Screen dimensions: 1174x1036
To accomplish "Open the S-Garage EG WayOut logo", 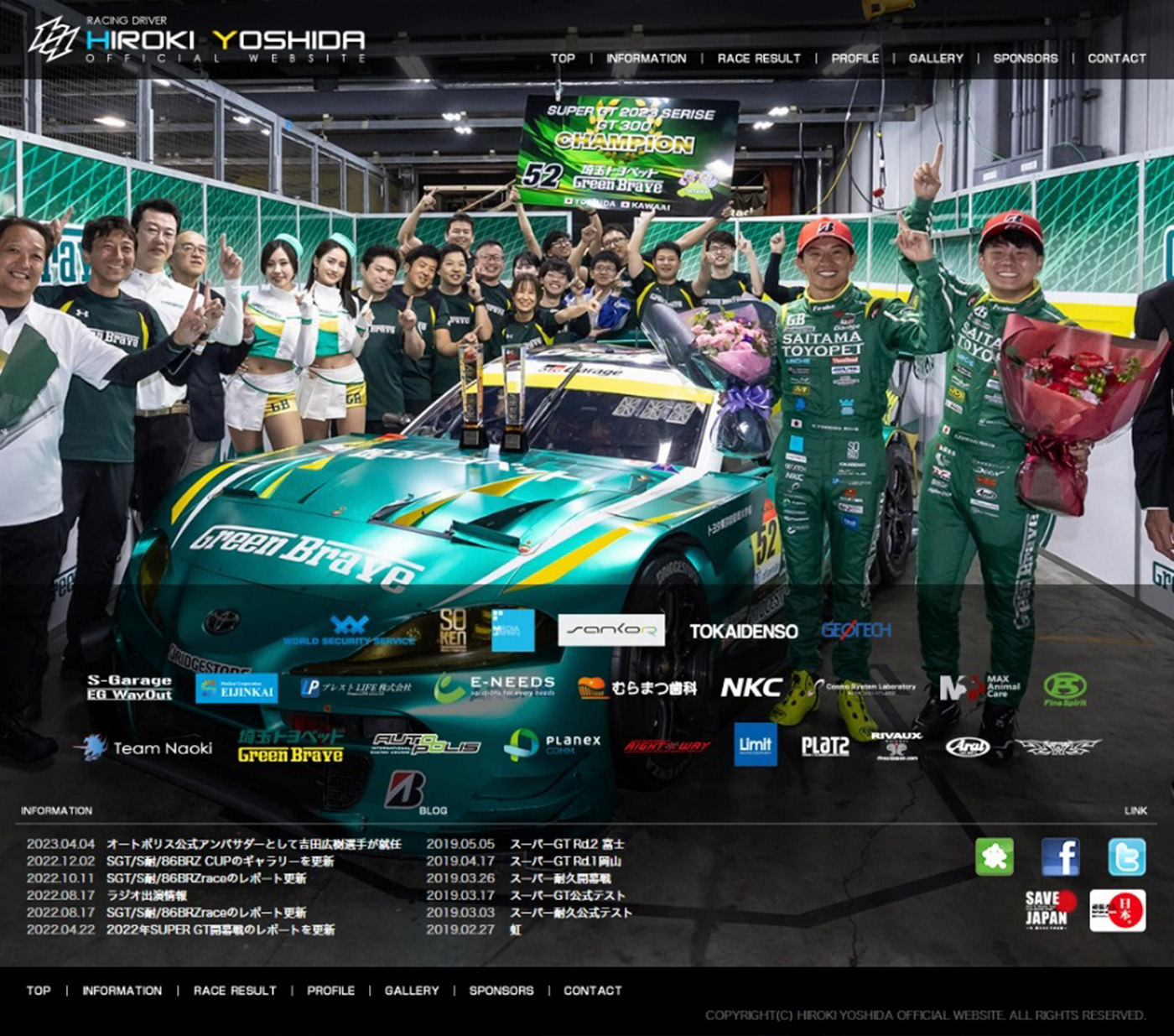I will click(x=129, y=688).
